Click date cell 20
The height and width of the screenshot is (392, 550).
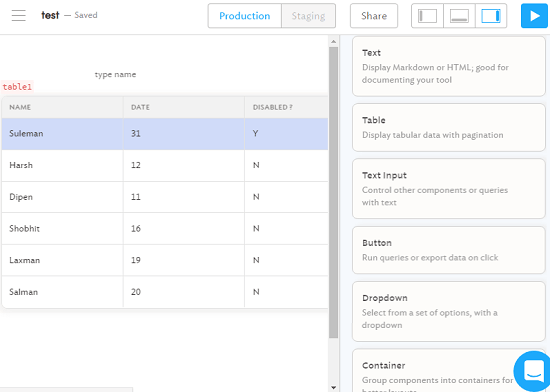pos(184,292)
